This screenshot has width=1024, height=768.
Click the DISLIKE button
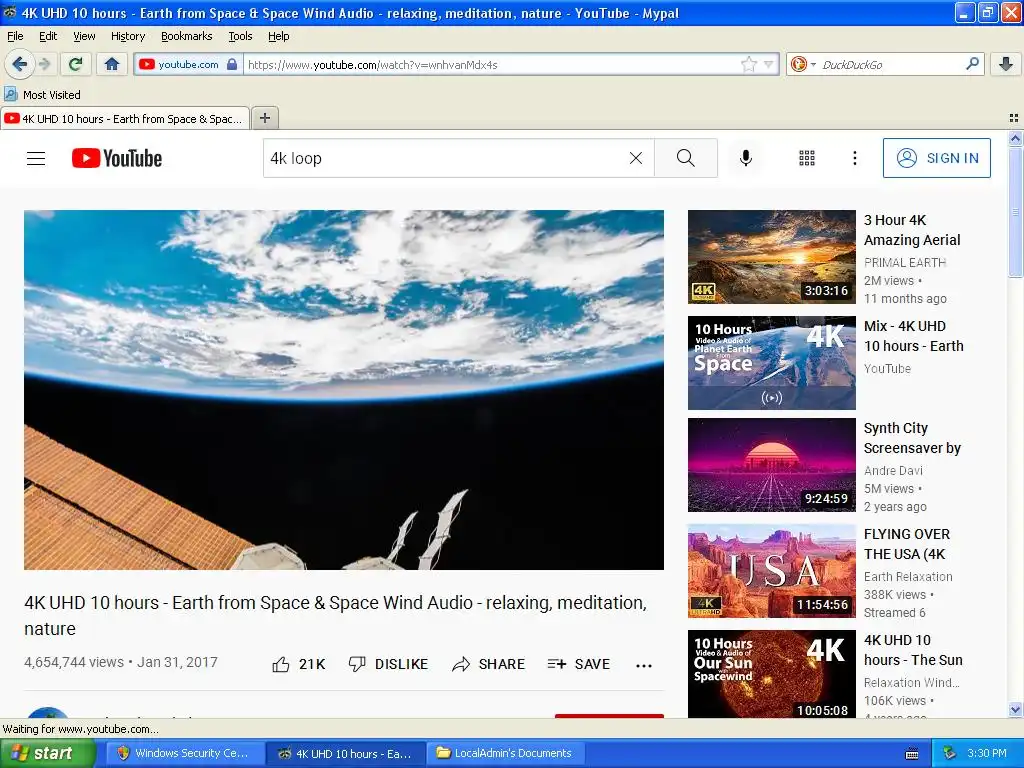point(388,664)
